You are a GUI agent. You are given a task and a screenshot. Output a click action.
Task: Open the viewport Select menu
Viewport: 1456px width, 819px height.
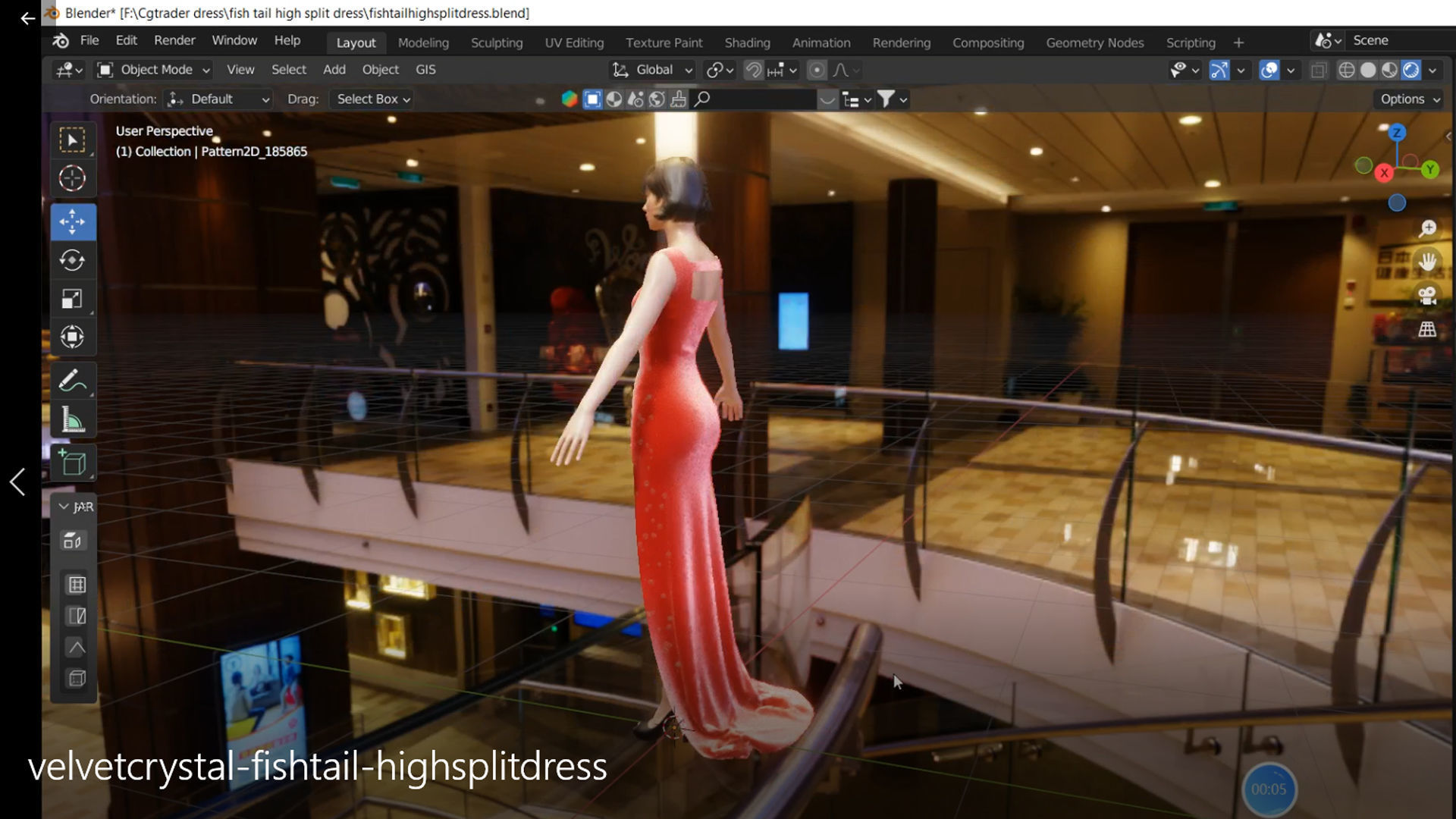[x=289, y=70]
